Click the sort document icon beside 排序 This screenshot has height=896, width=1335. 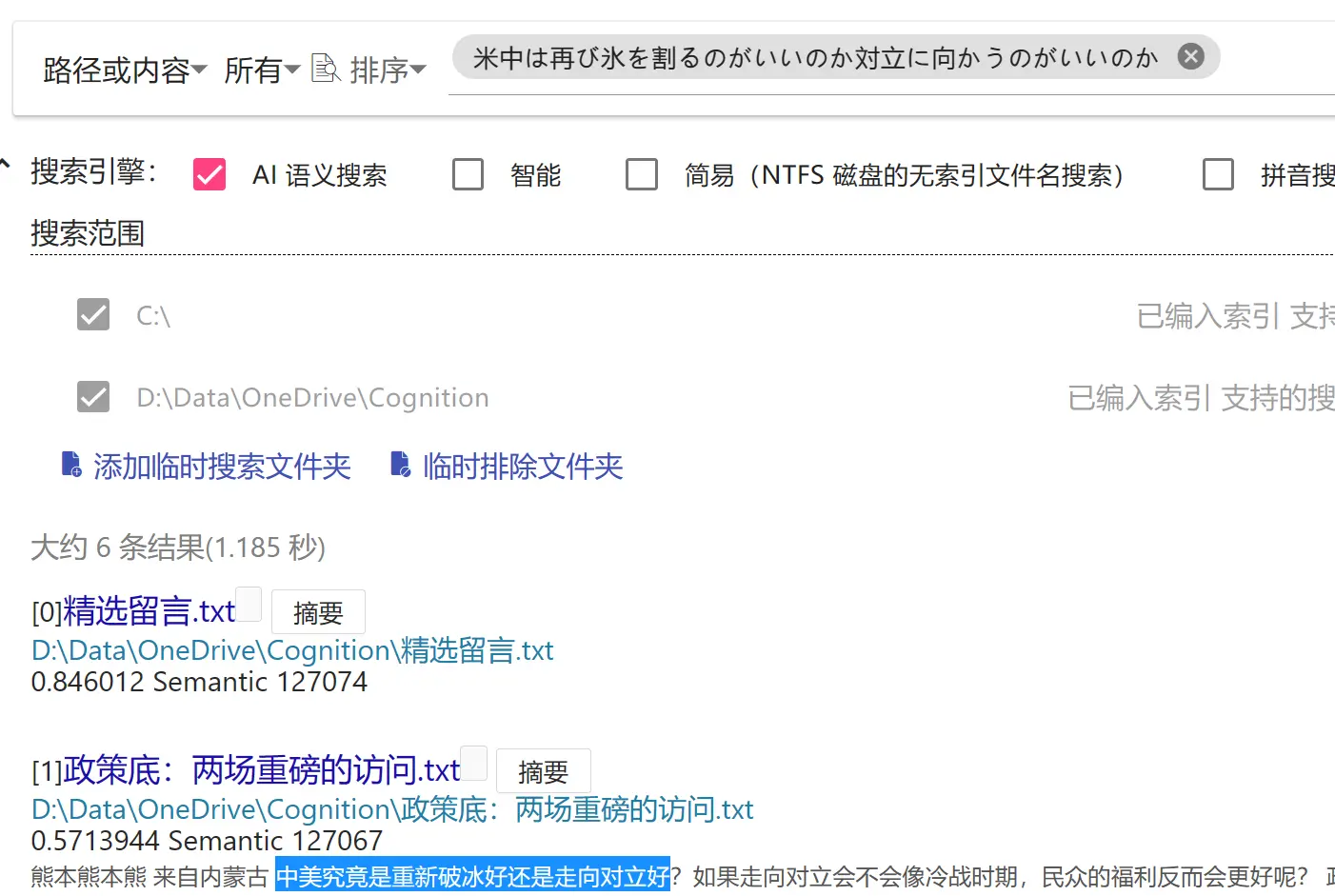click(326, 69)
